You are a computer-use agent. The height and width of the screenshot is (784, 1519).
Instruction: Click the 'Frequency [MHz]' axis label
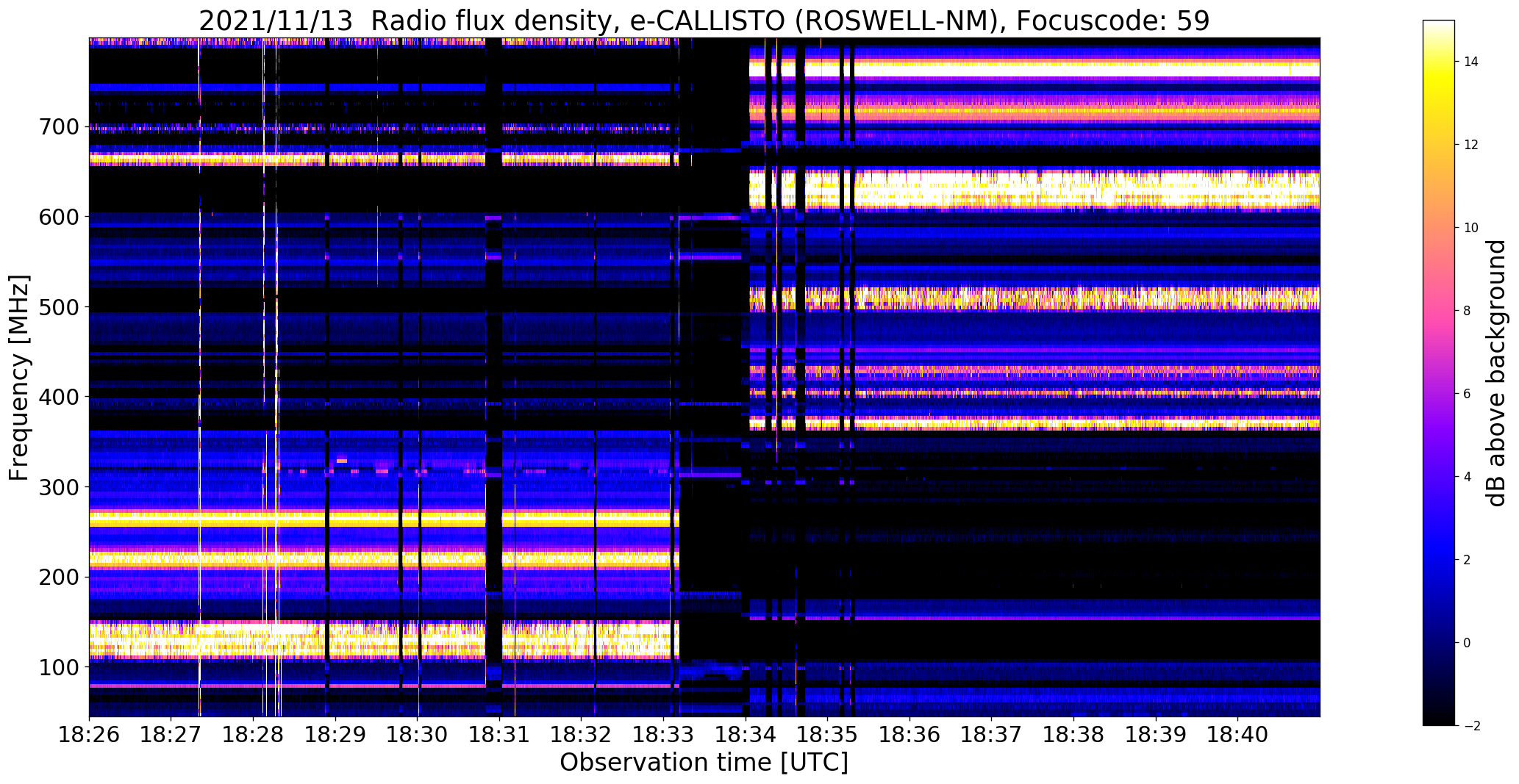point(19,378)
